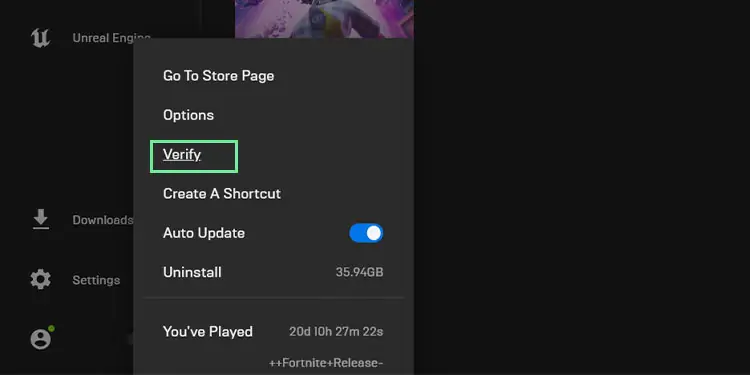Turn off the Auto Update switch

pos(366,233)
